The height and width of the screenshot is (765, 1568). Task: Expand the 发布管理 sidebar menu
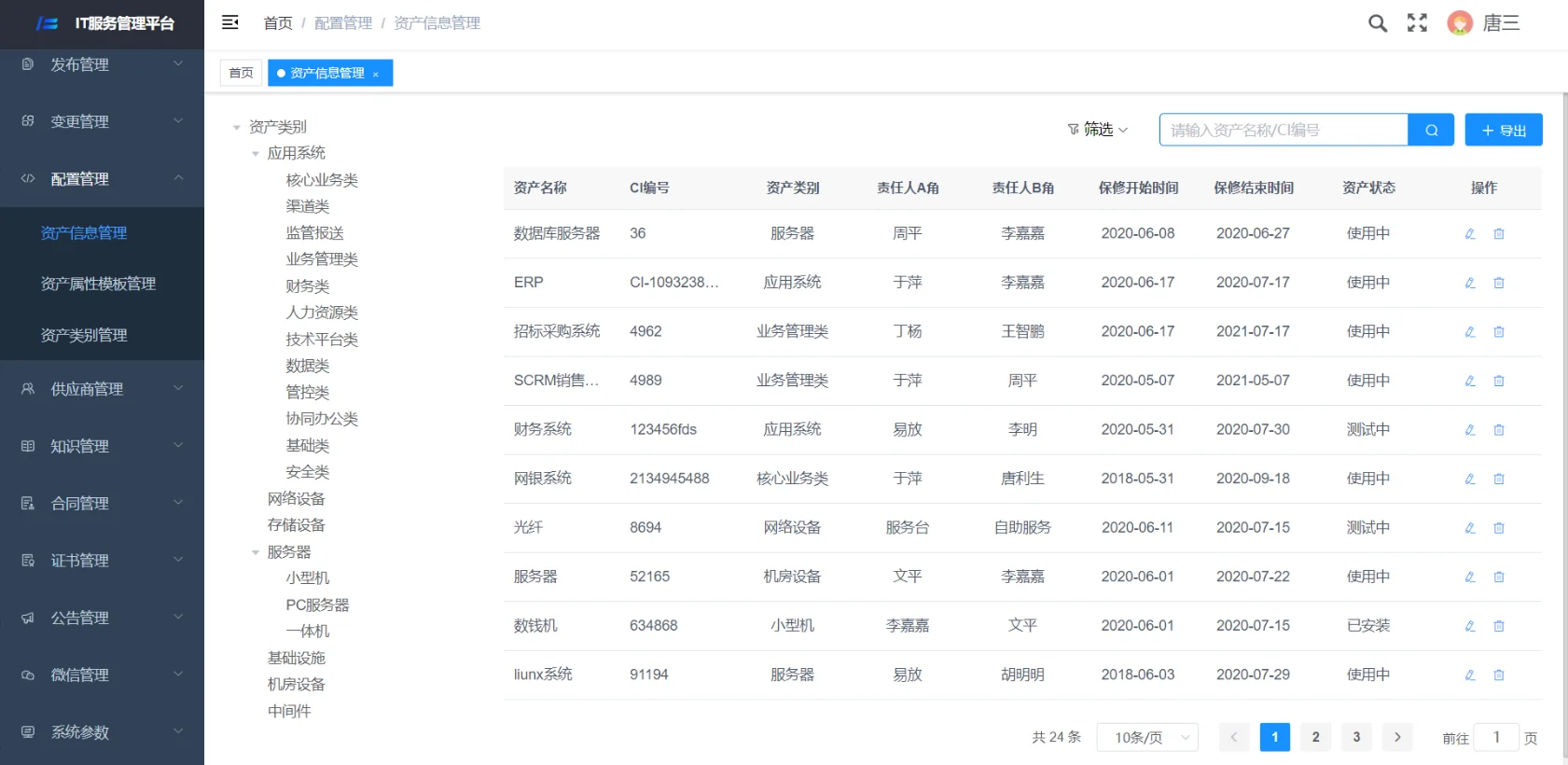102,64
